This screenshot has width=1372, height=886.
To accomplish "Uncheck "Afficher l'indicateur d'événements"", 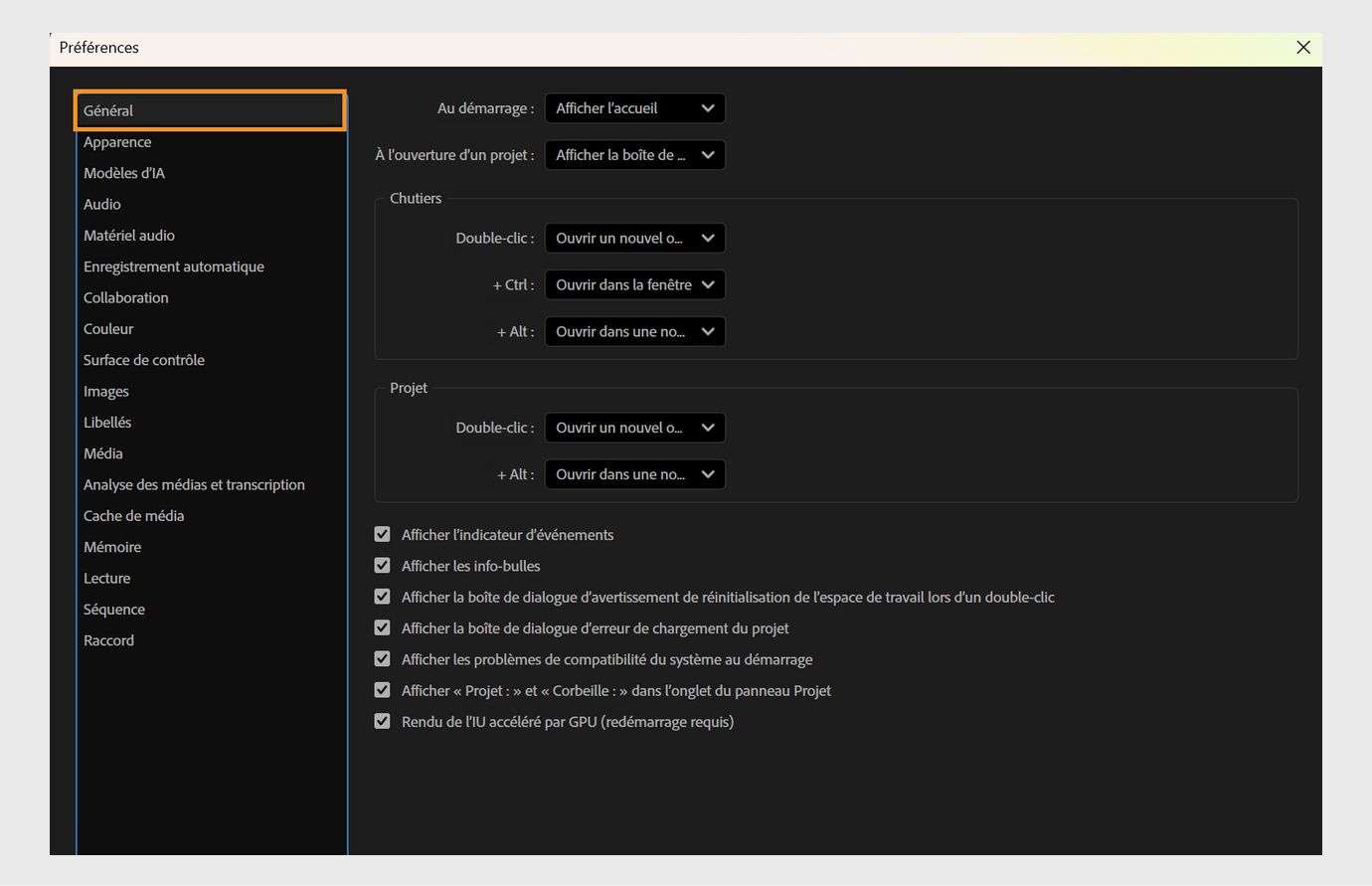I will coord(383,534).
